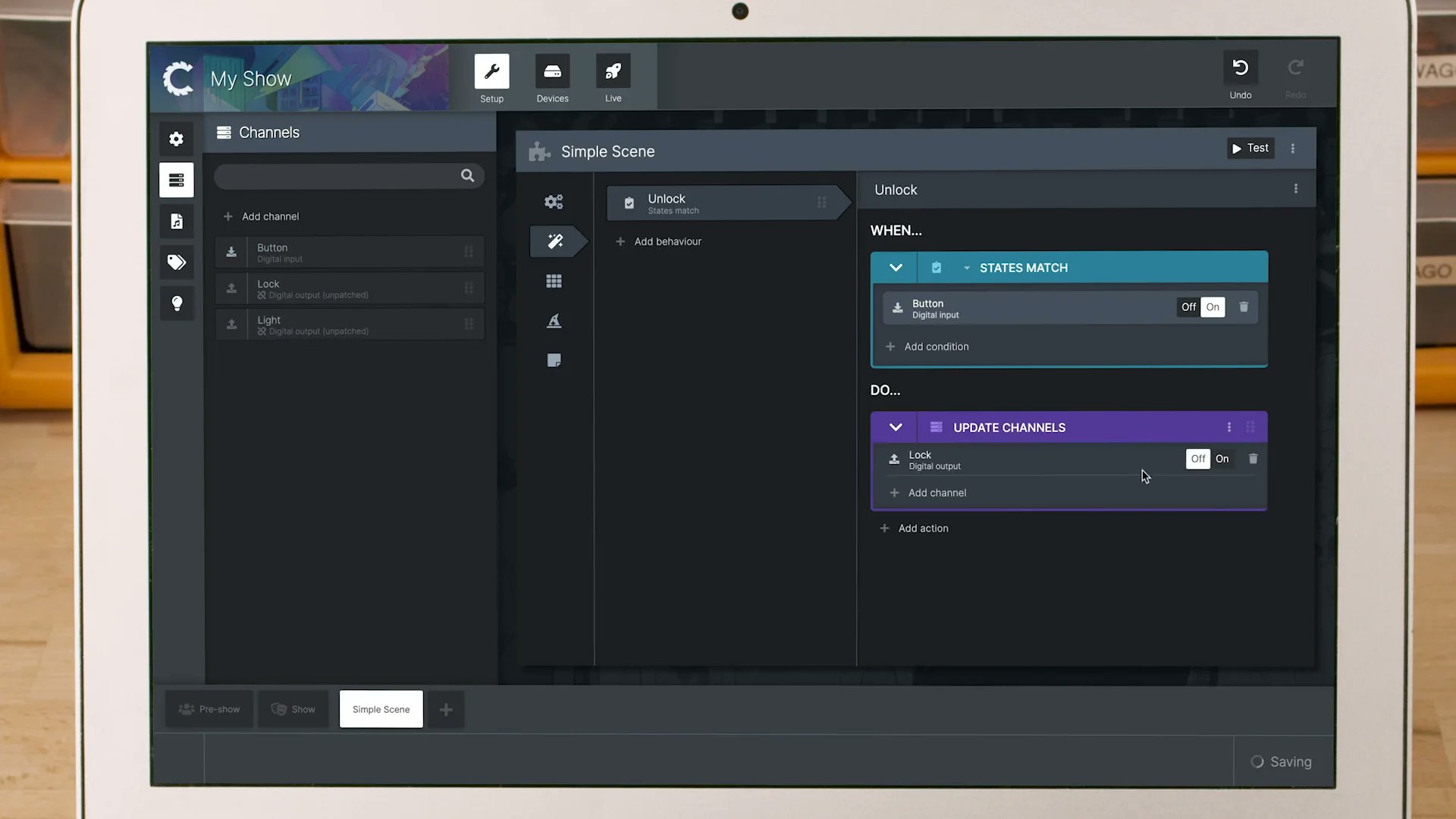
Task: Switch to Live mode rocket icon
Action: 613,72
